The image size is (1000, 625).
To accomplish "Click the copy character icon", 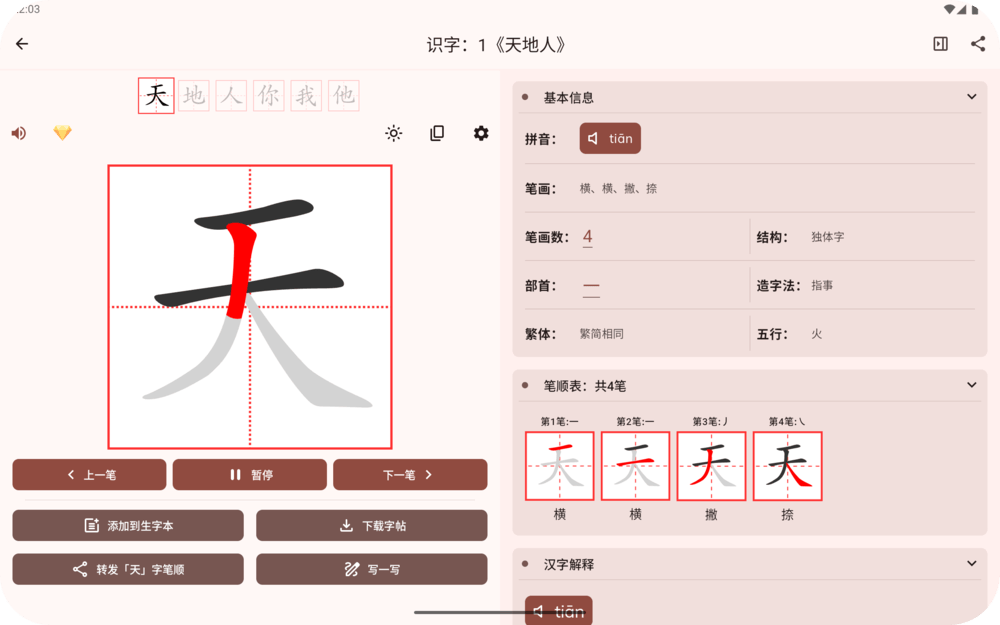I will pyautogui.click(x=437, y=133).
